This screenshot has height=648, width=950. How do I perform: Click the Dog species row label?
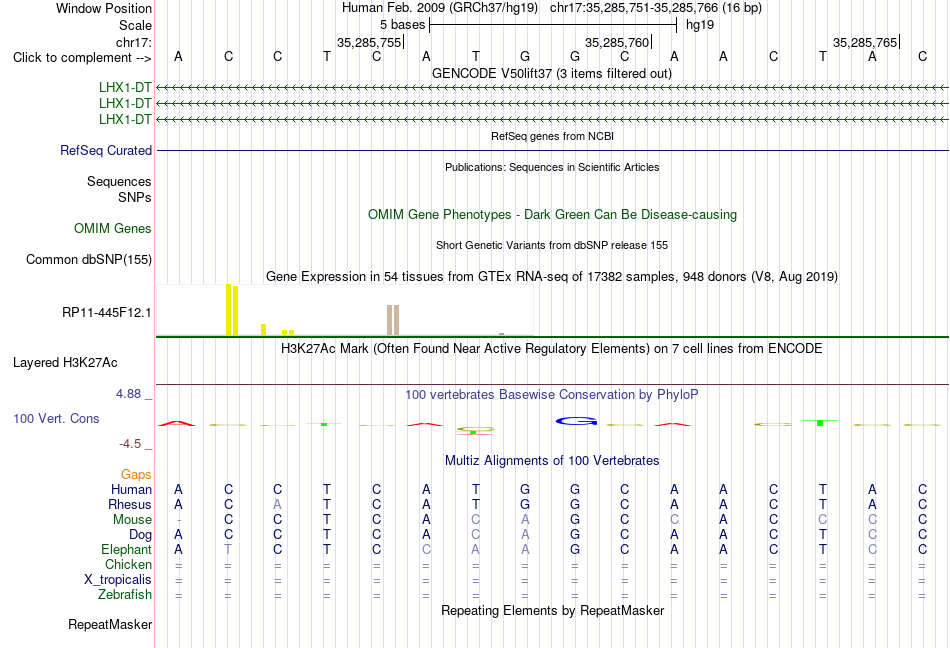(140, 534)
